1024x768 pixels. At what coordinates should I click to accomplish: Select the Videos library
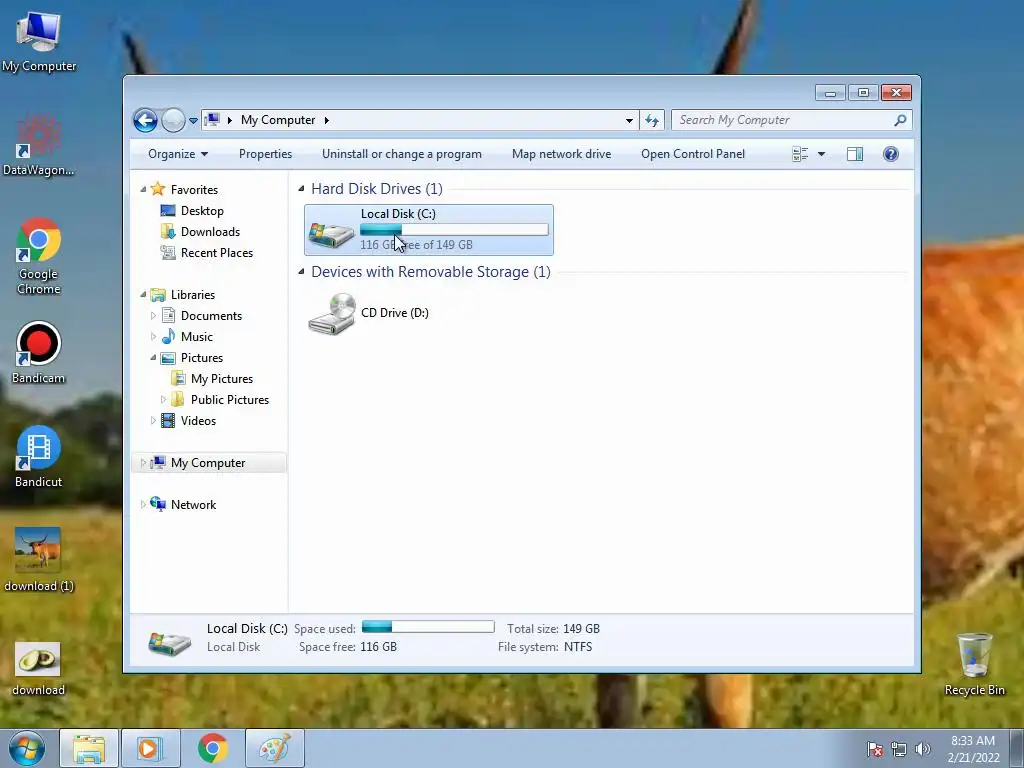coord(198,421)
